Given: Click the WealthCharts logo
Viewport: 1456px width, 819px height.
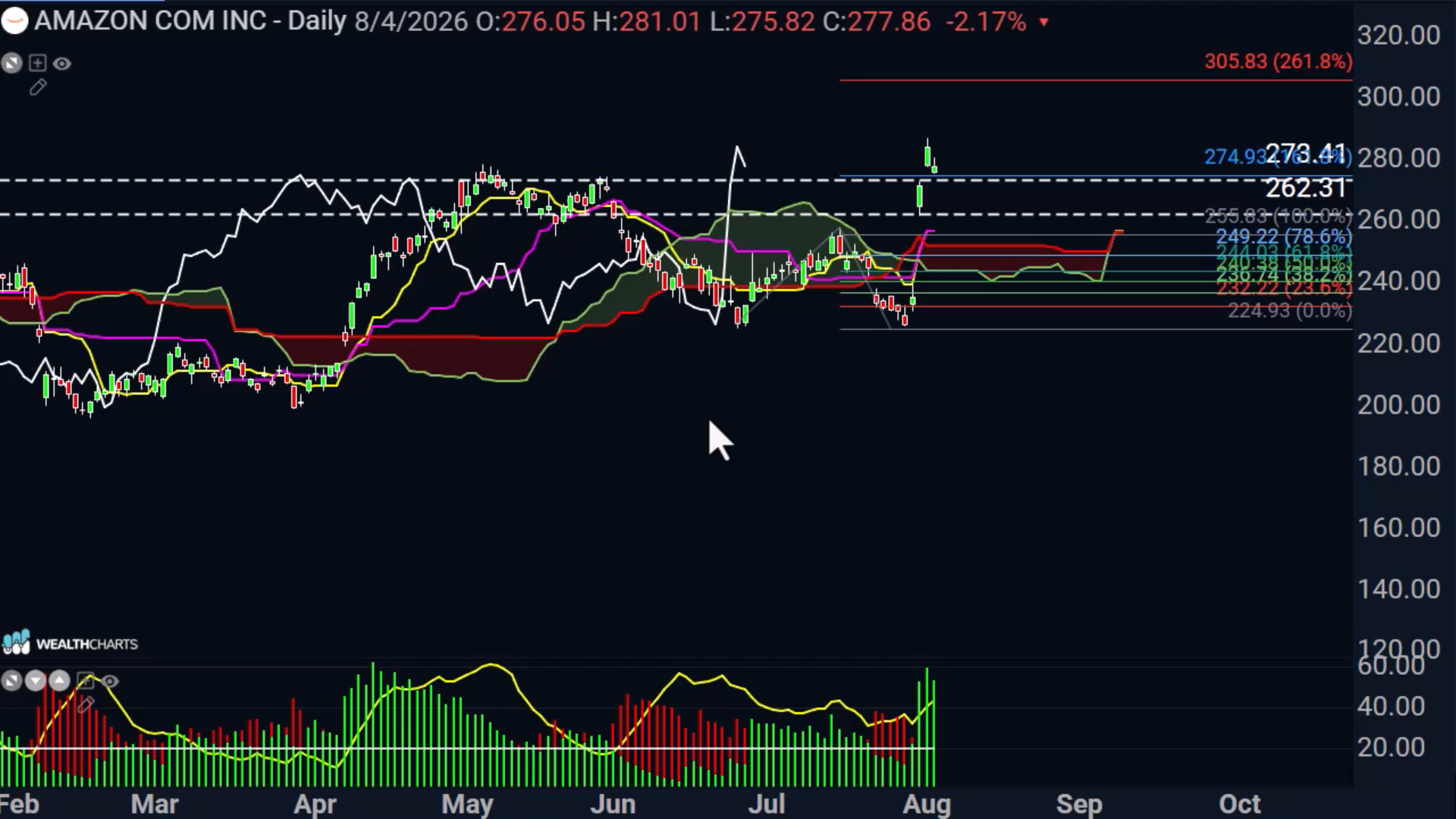Looking at the screenshot, I should pyautogui.click(x=71, y=644).
